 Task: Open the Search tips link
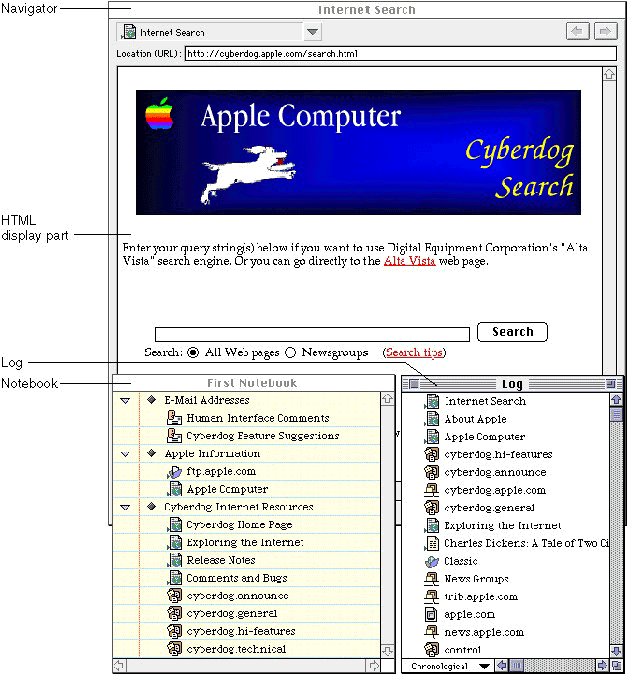[x=414, y=352]
